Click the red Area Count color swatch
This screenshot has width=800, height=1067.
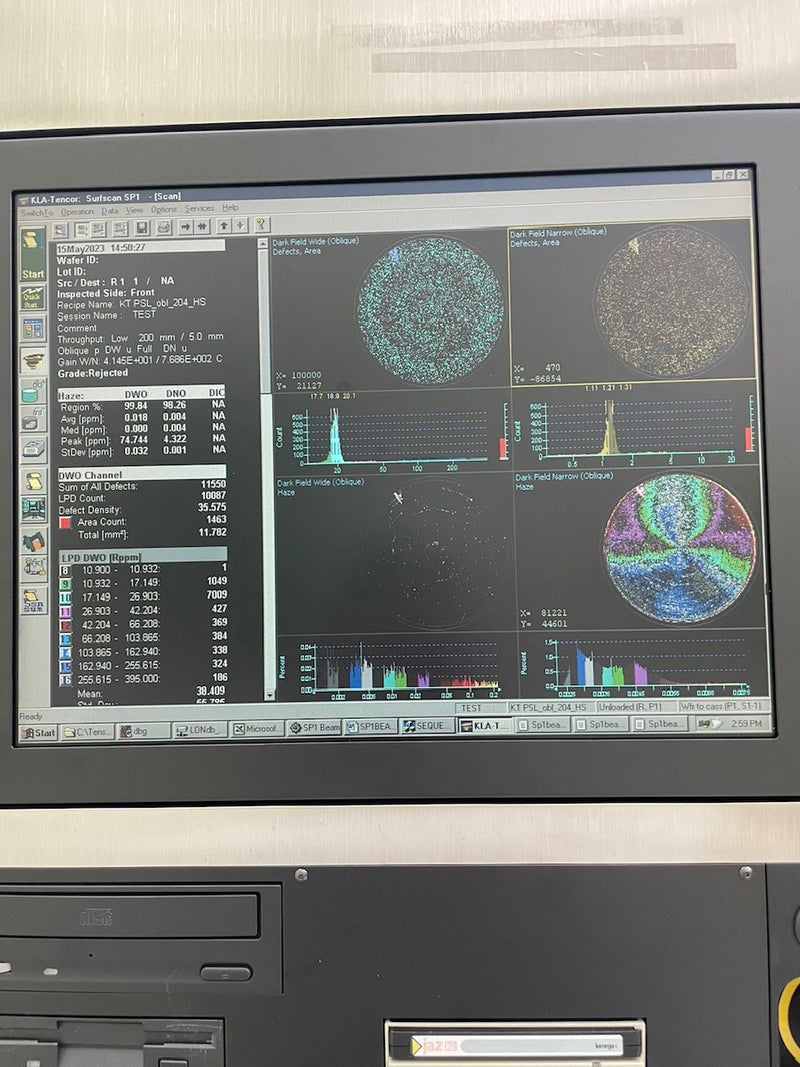pos(65,522)
